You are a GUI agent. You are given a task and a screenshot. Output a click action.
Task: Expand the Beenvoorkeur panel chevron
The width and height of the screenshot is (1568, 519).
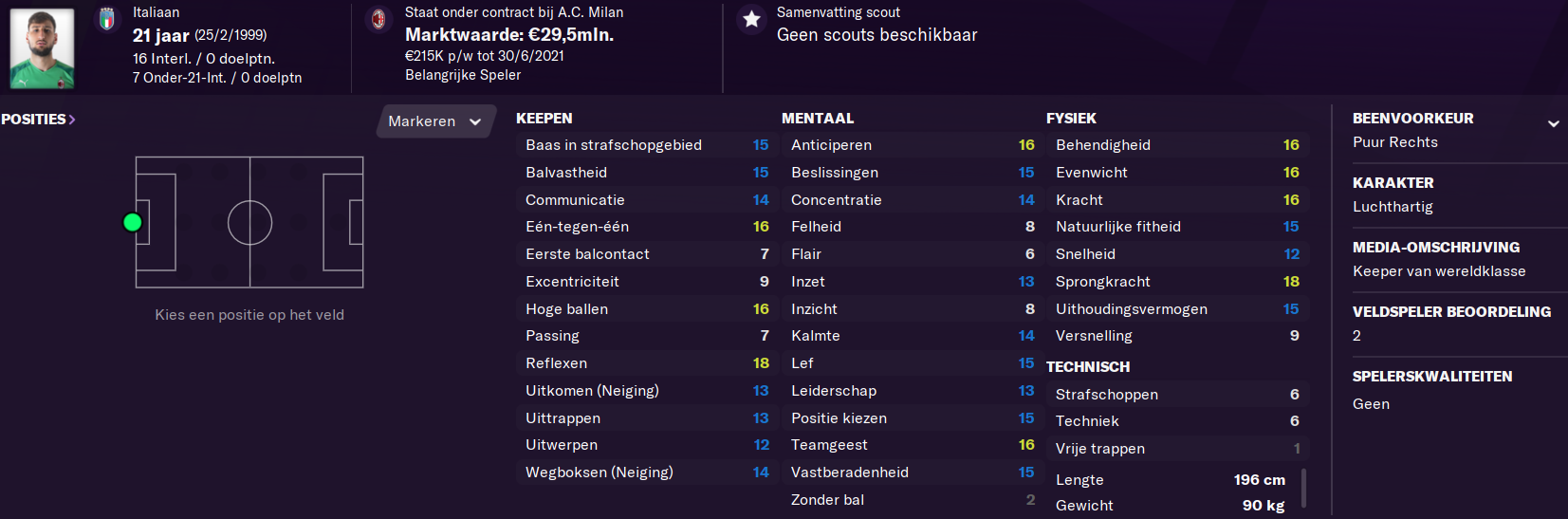[x=1554, y=123]
